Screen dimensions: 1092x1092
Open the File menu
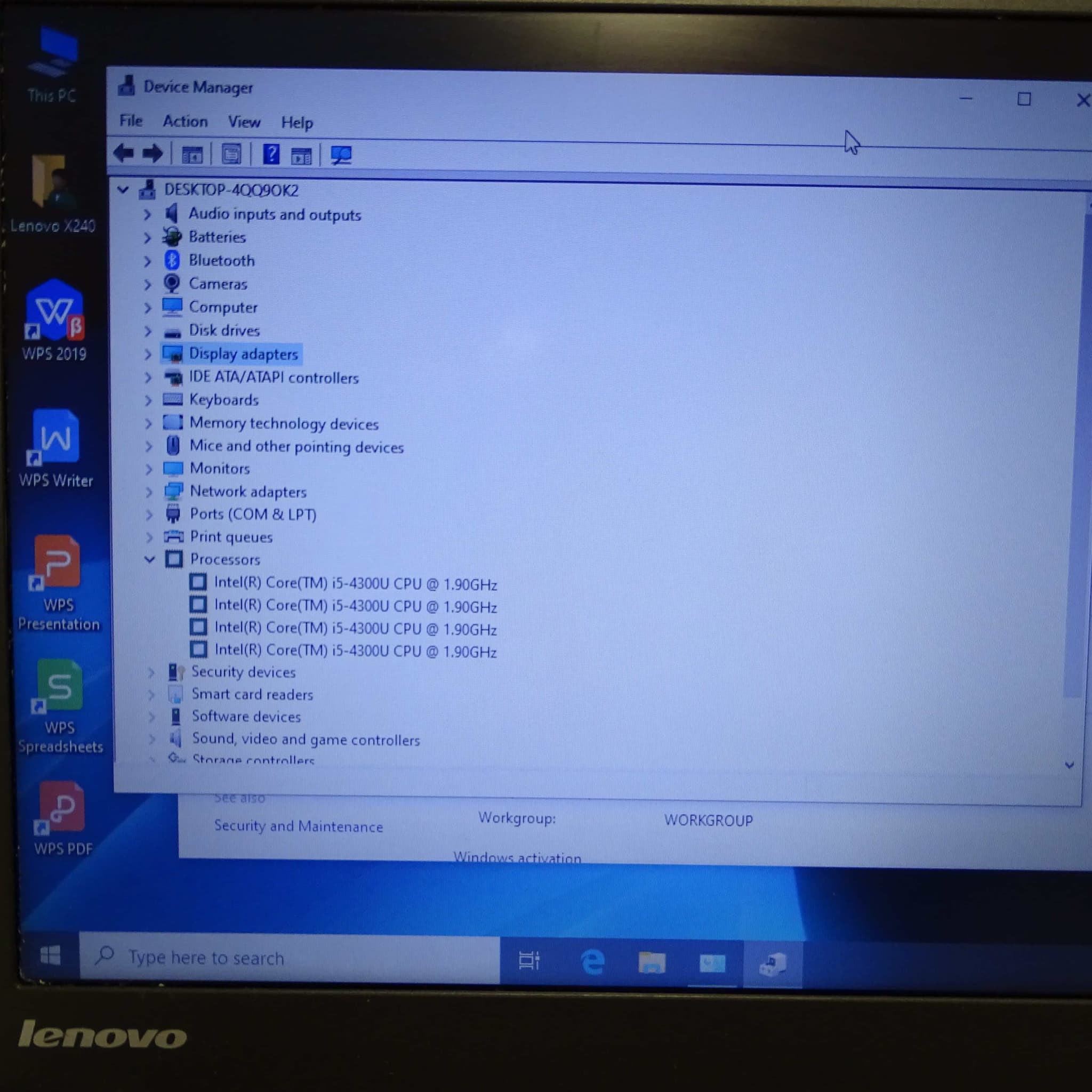click(x=131, y=121)
